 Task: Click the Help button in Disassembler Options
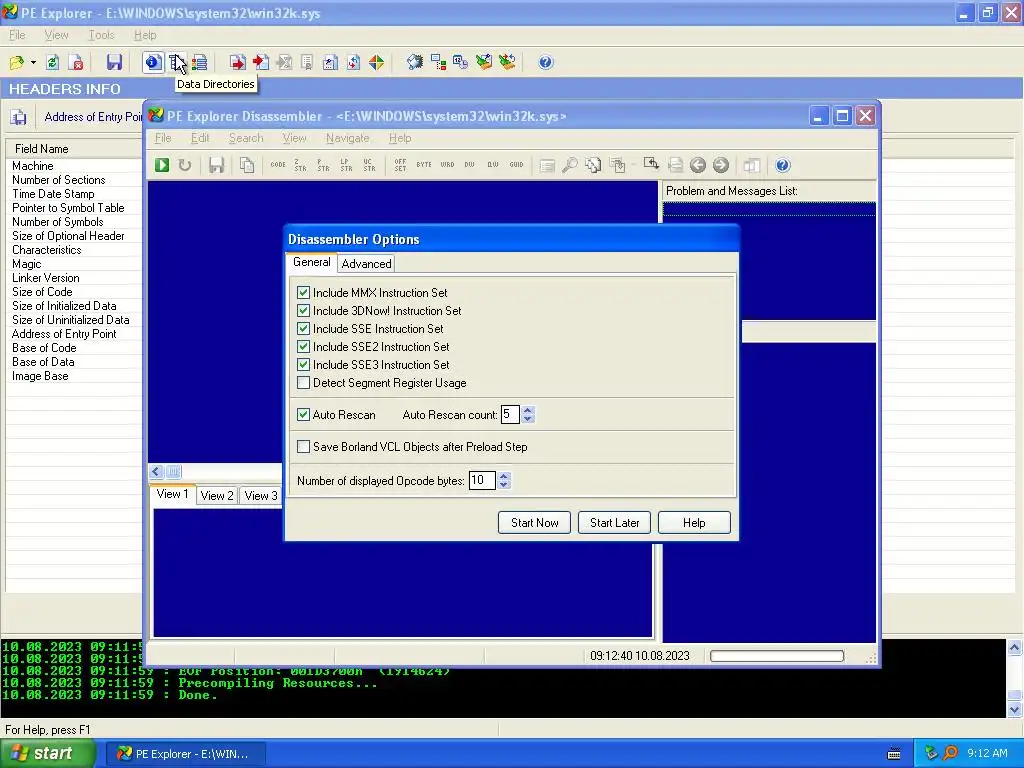click(x=694, y=522)
